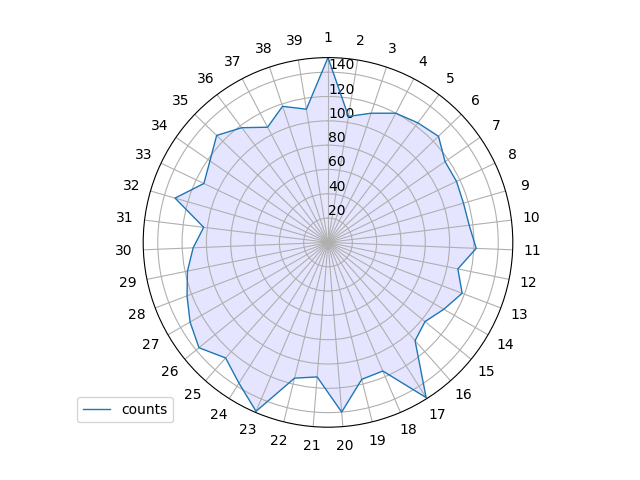Click the axis label '16'
The width and height of the screenshot is (640, 480).
click(463, 394)
